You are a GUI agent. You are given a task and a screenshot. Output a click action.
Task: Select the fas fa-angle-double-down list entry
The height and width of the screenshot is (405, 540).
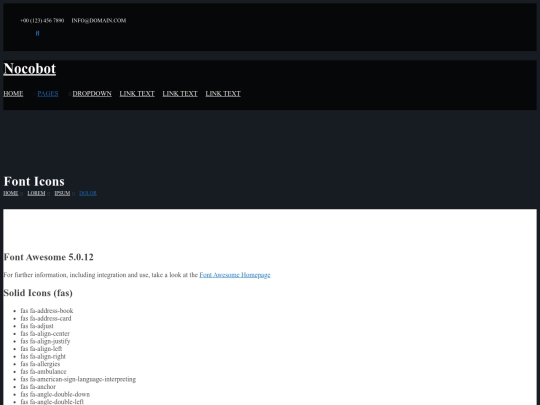click(55, 394)
